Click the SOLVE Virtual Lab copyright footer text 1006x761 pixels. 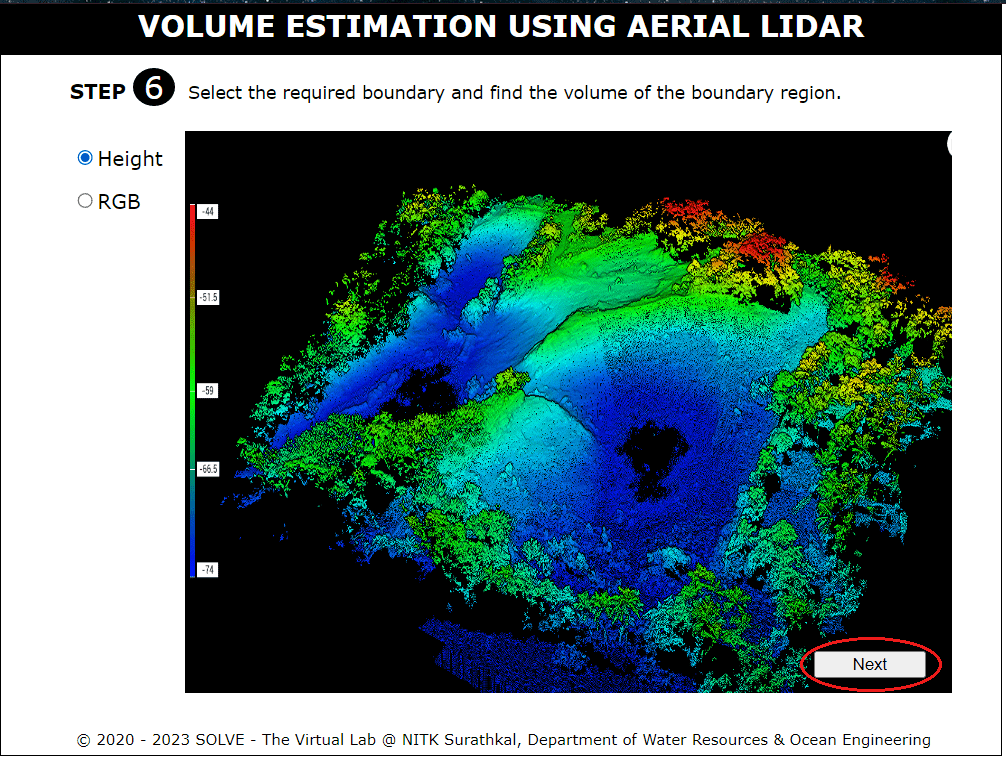[x=503, y=740]
